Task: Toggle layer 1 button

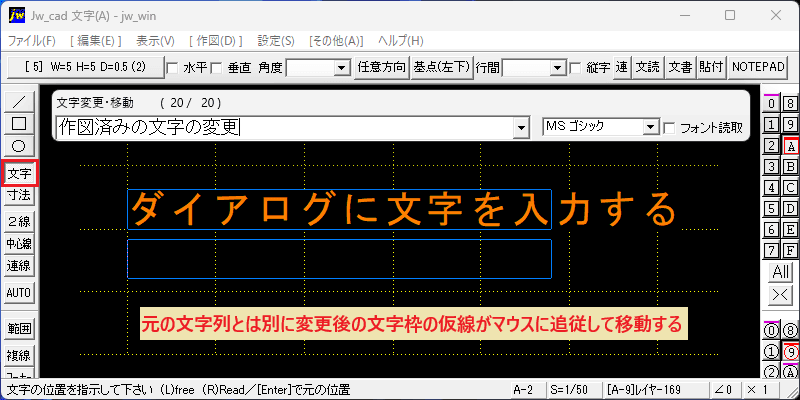Action: (772, 125)
